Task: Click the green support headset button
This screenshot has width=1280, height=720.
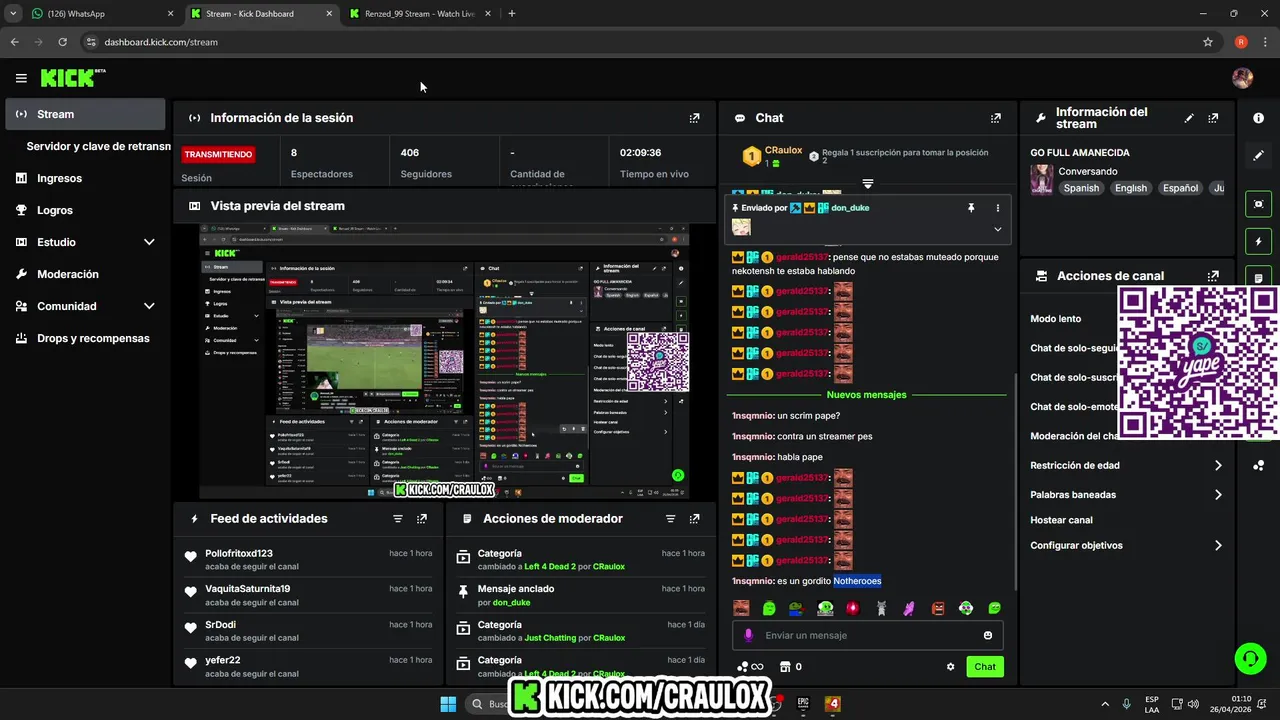Action: (x=1250, y=658)
